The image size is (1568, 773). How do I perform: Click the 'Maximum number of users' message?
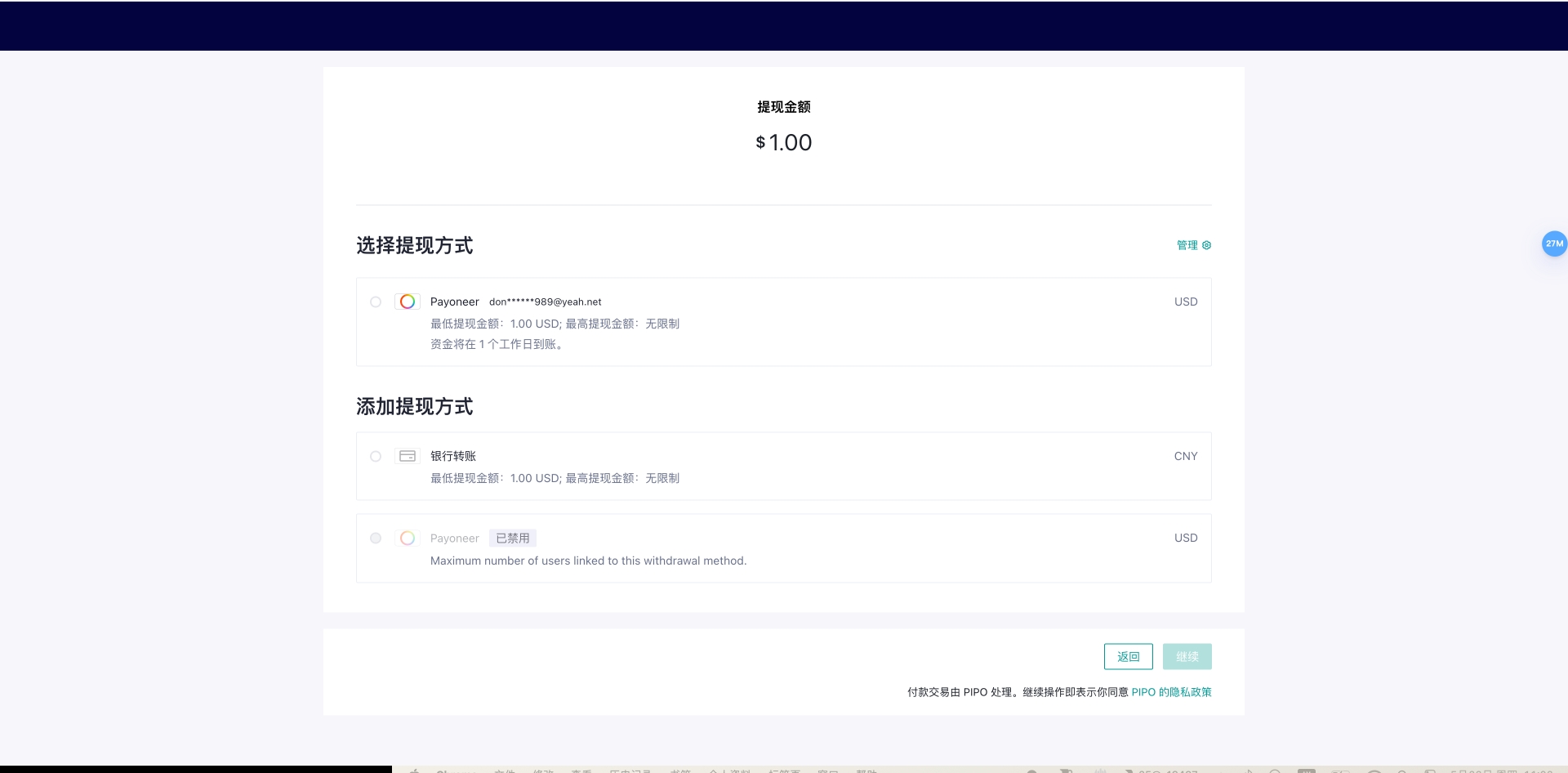588,561
